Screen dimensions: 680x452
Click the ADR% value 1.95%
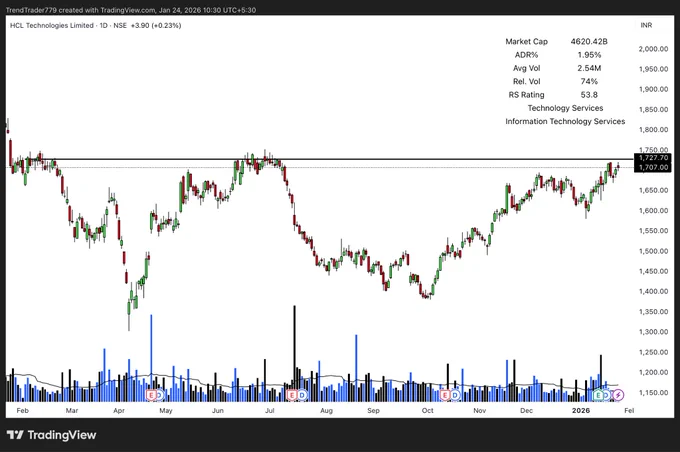point(589,55)
